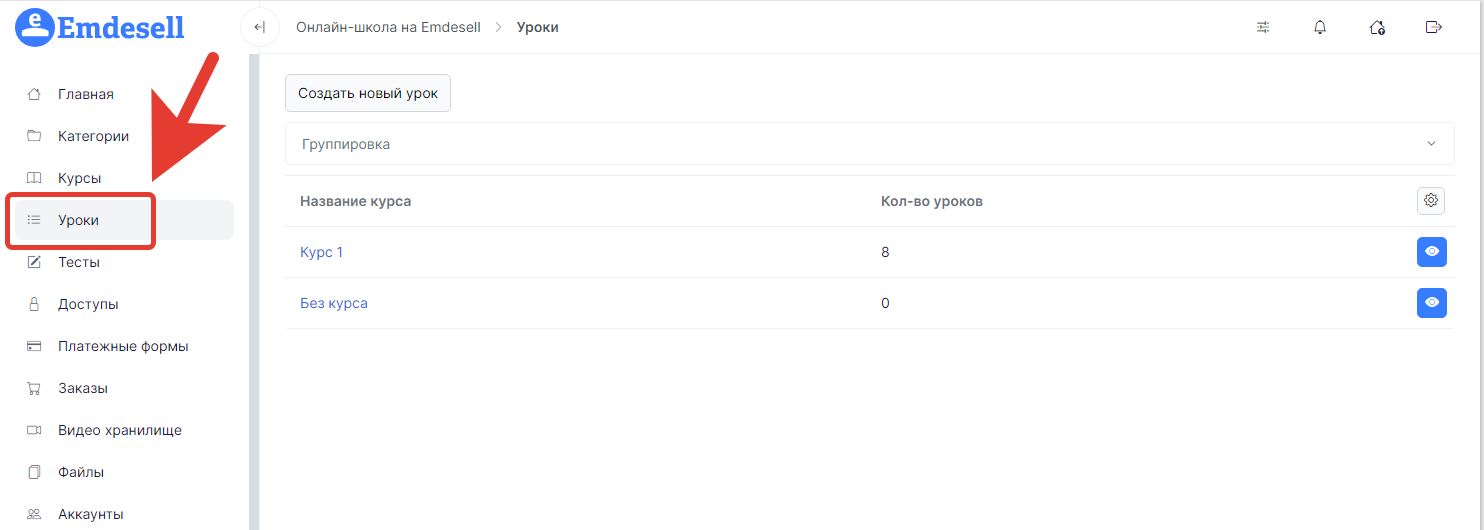Screen dimensions: 1484x530
Task: Click the logout icon in top bar
Action: click(x=1434, y=27)
